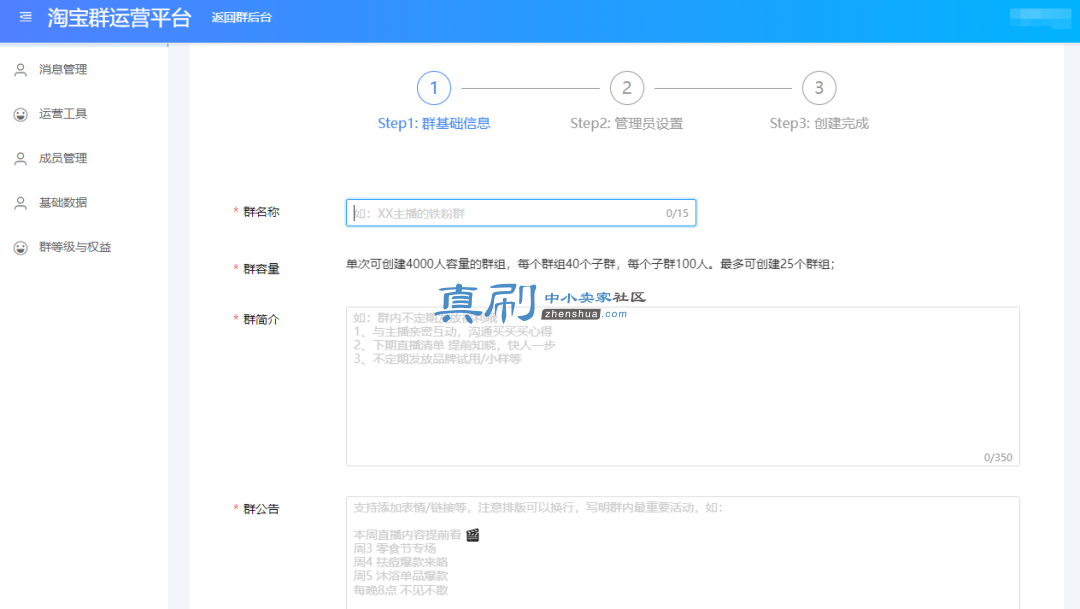Toggle the hamburger menu icon
The height and width of the screenshot is (609, 1080).
(25, 17)
